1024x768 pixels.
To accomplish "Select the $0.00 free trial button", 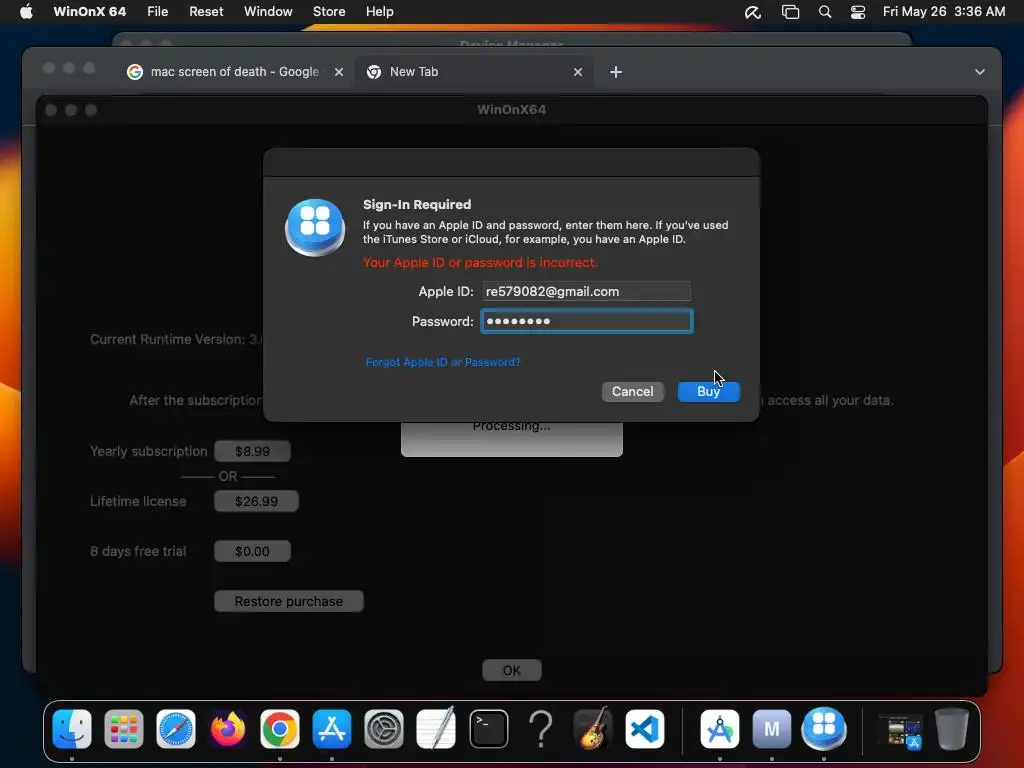I will 252,552.
